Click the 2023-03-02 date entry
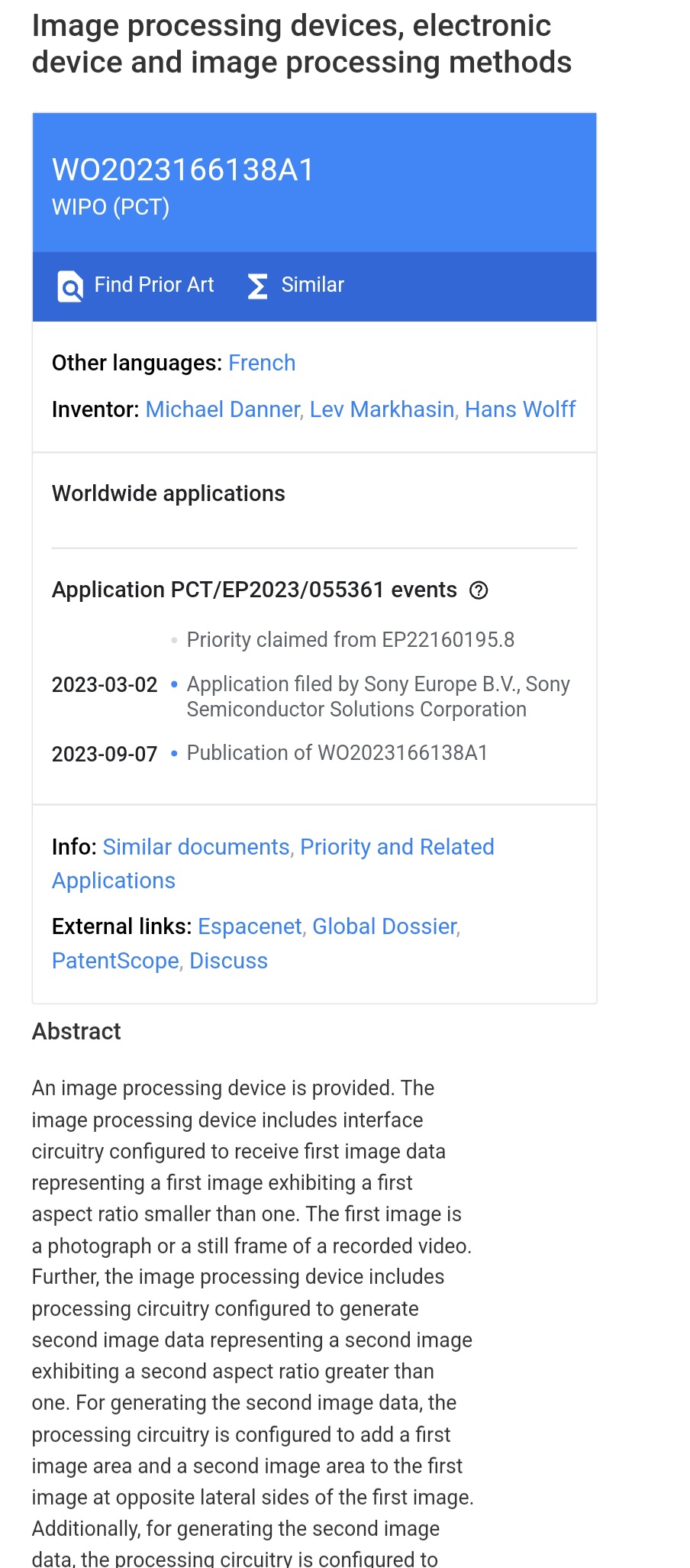690x1568 pixels. coord(105,684)
